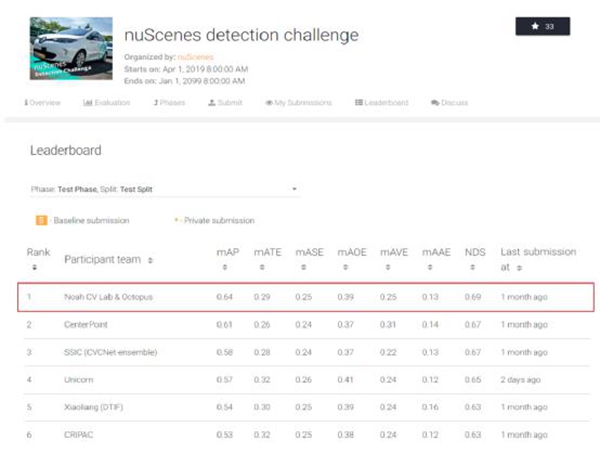Open the Discuss tab
This screenshot has height=453, width=600.
449,103
